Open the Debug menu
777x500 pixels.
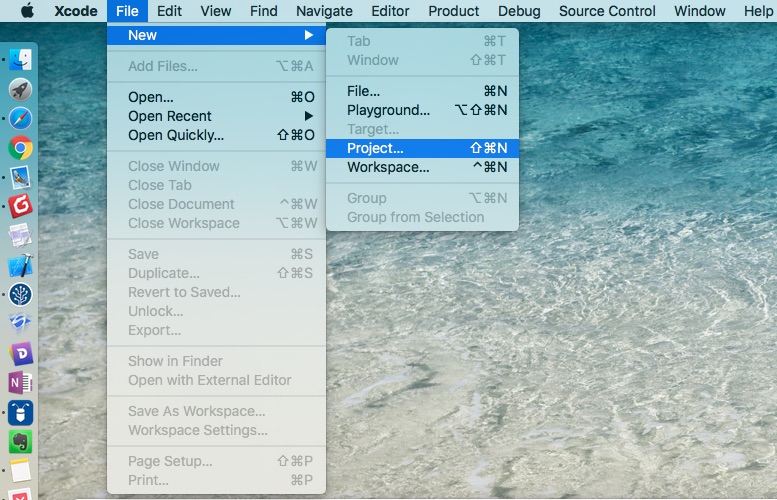519,10
